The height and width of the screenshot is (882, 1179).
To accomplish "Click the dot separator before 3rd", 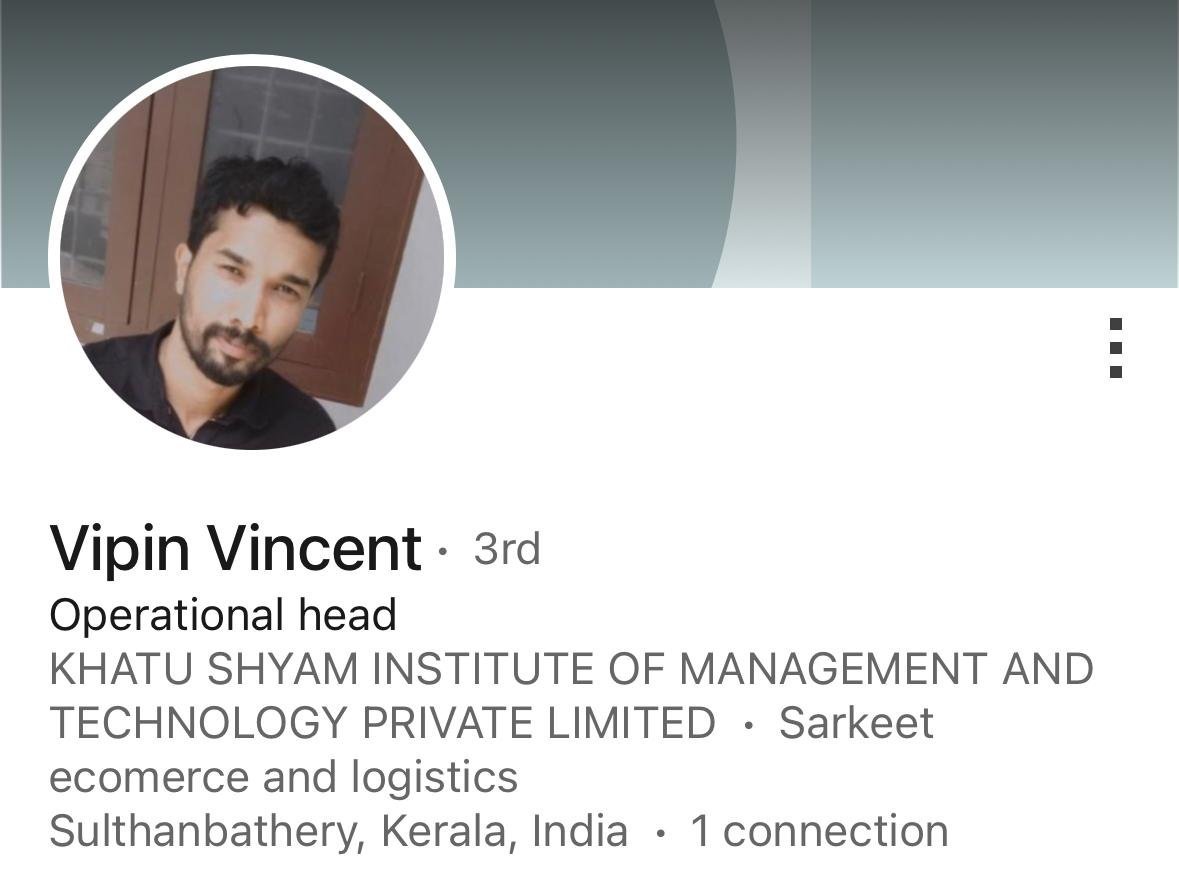I will pos(443,552).
